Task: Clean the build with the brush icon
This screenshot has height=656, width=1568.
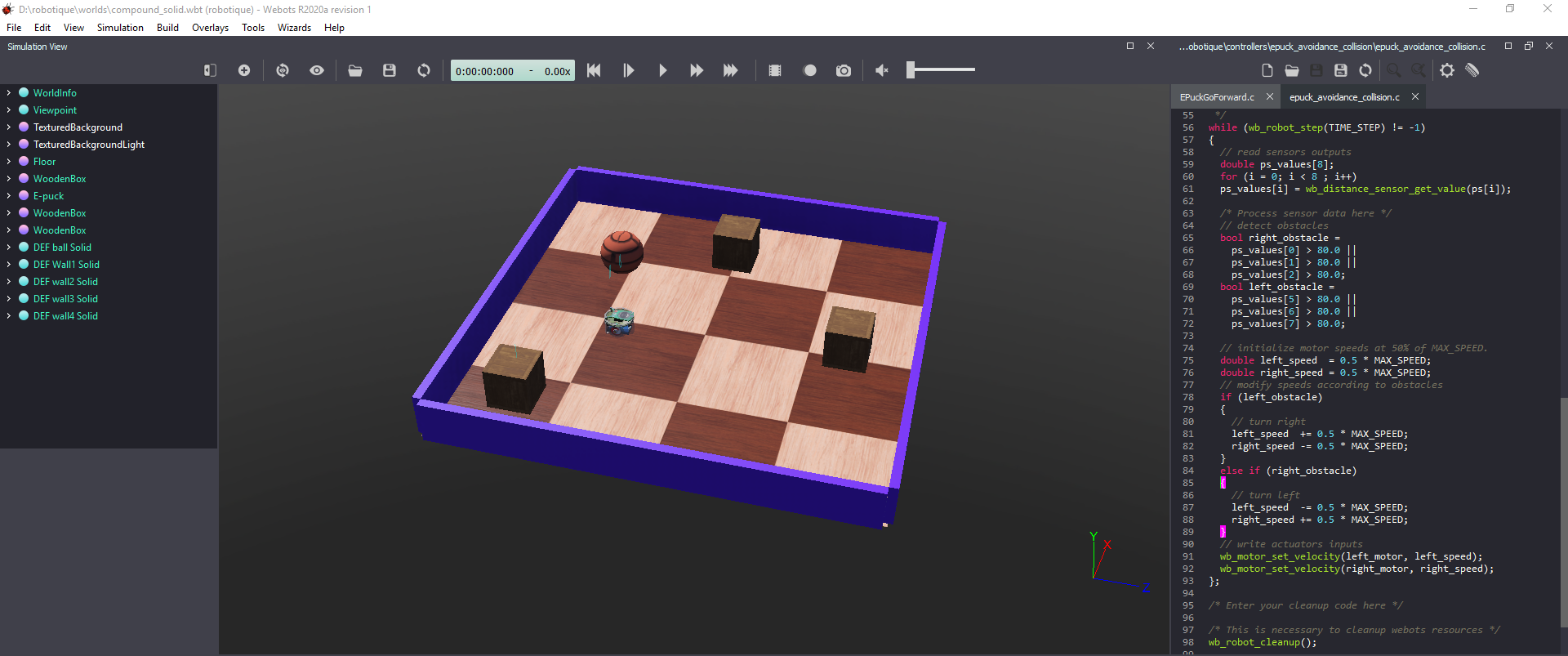Action: pyautogui.click(x=1472, y=71)
